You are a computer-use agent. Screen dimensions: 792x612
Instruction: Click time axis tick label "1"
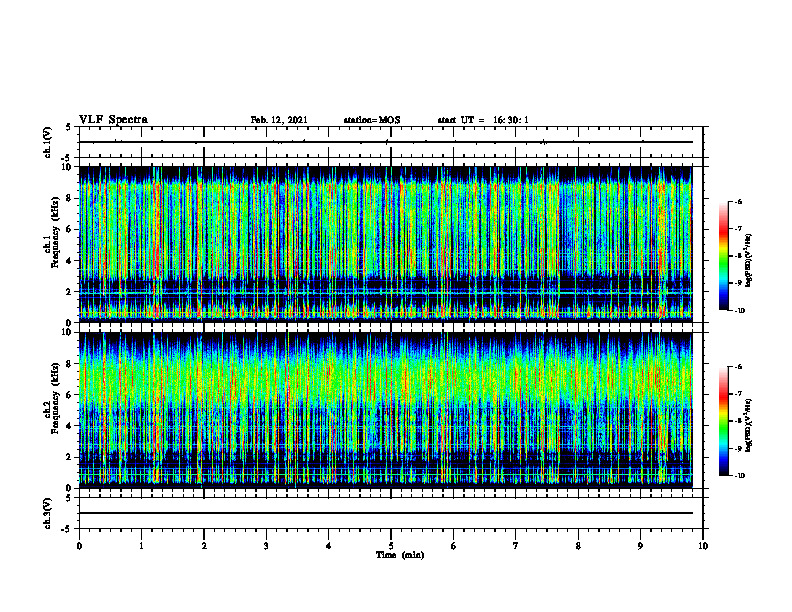pos(141,546)
